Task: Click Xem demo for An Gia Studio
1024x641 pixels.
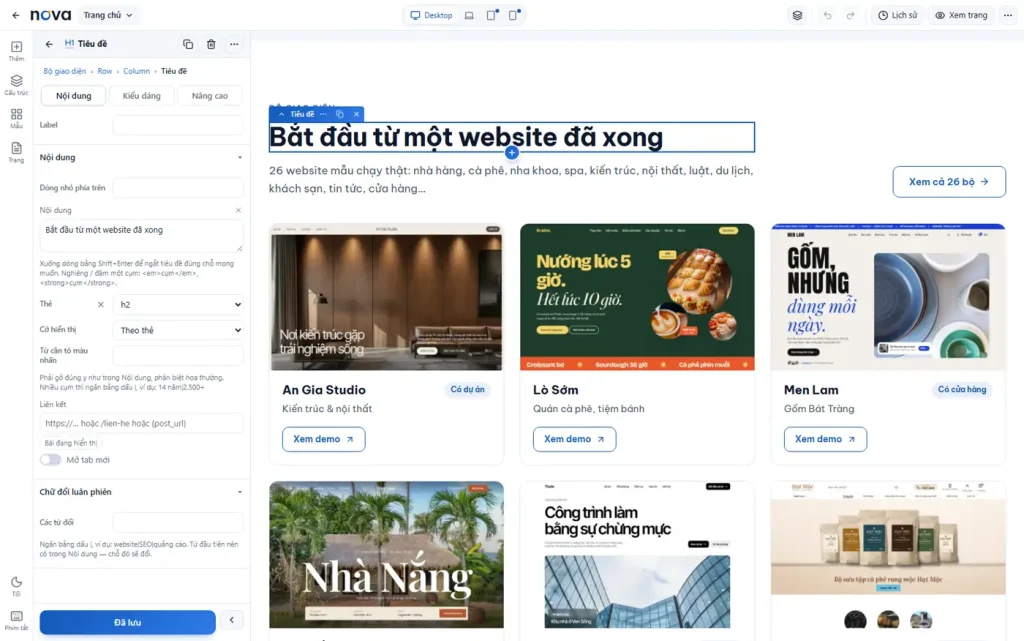Action: (x=323, y=439)
